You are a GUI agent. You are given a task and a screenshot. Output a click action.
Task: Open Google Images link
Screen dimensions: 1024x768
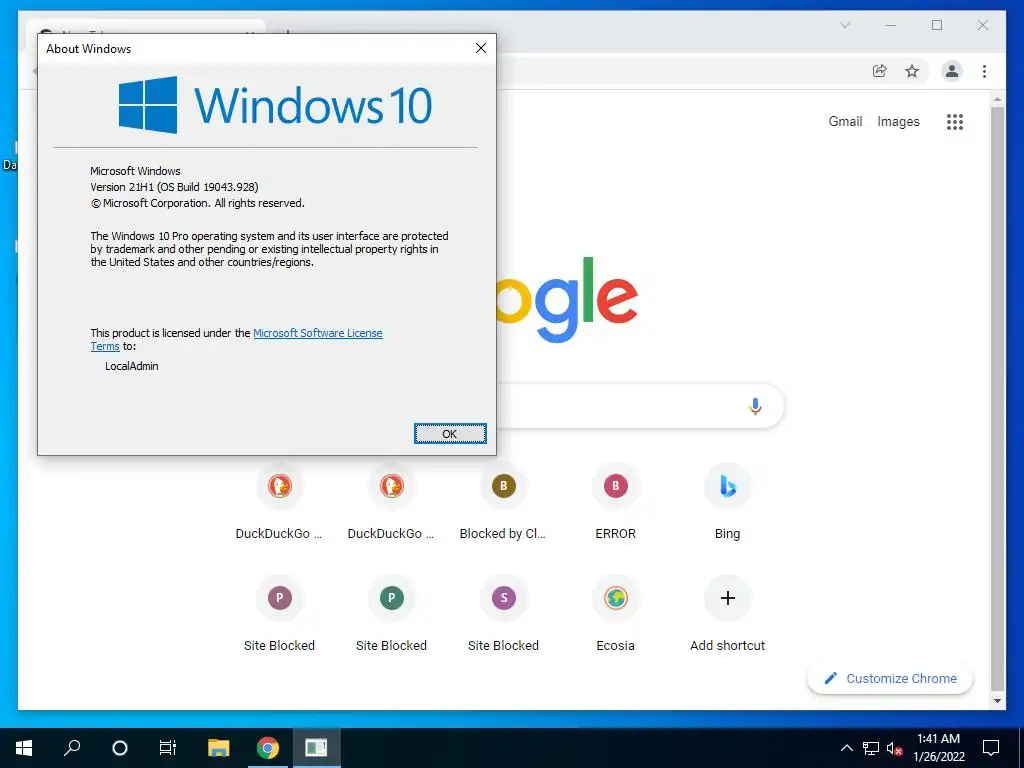(x=898, y=121)
